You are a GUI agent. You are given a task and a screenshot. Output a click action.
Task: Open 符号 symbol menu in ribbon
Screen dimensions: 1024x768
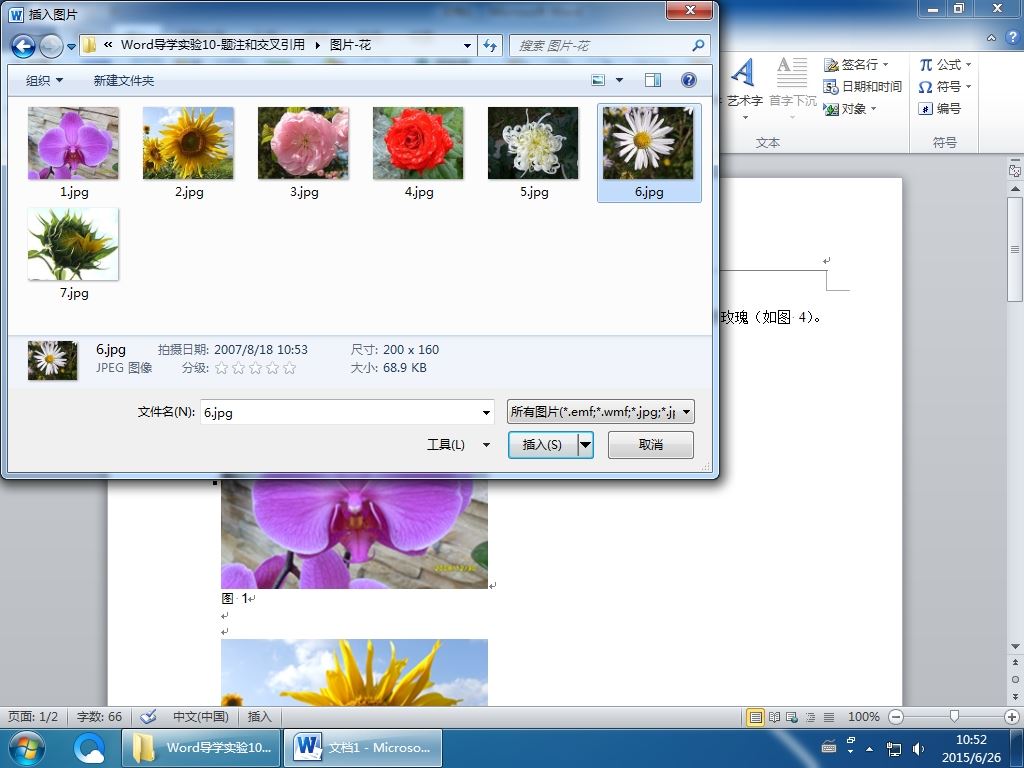tap(945, 86)
